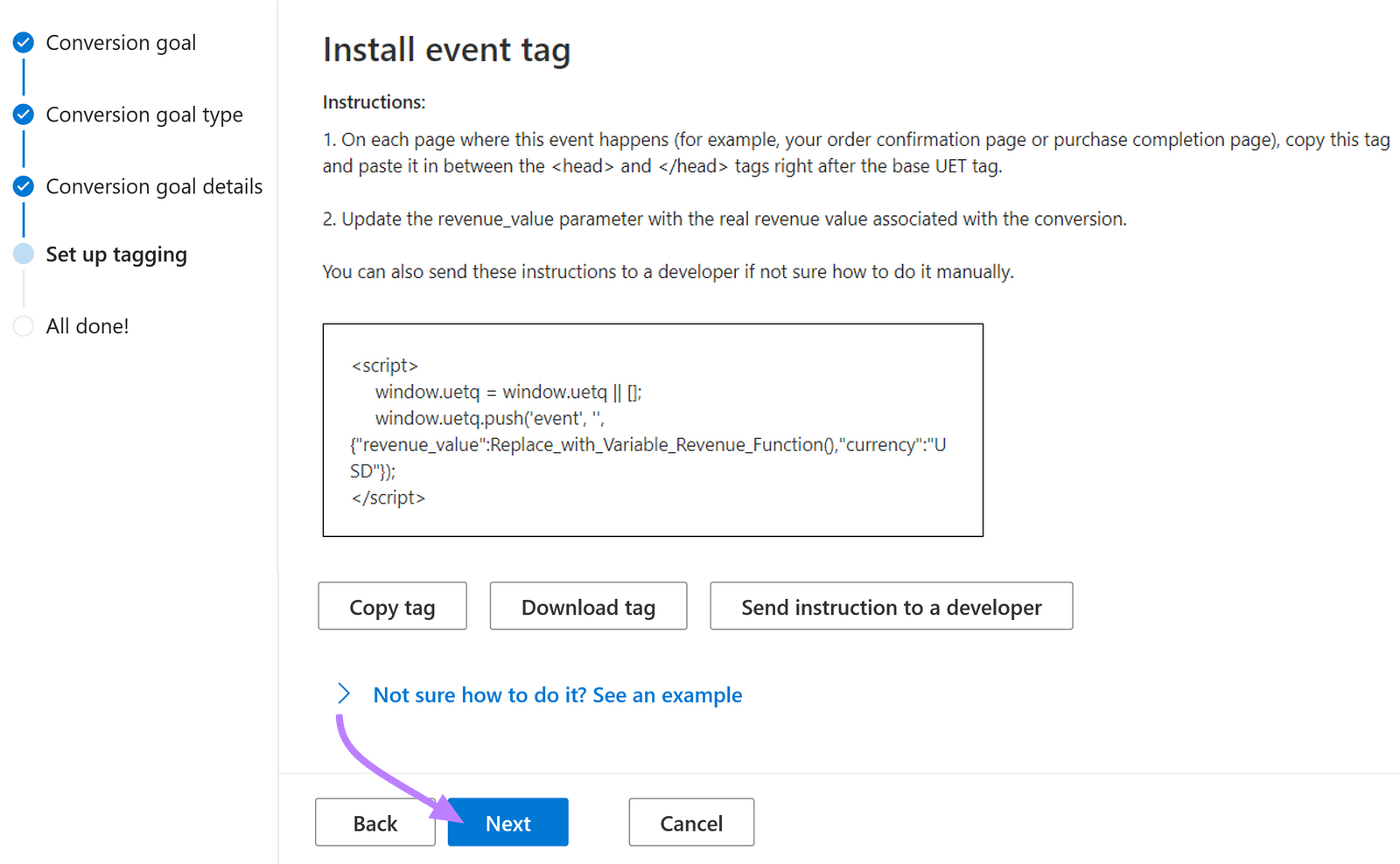The width and height of the screenshot is (1400, 864).
Task: Copy the event tag code
Action: [x=392, y=606]
